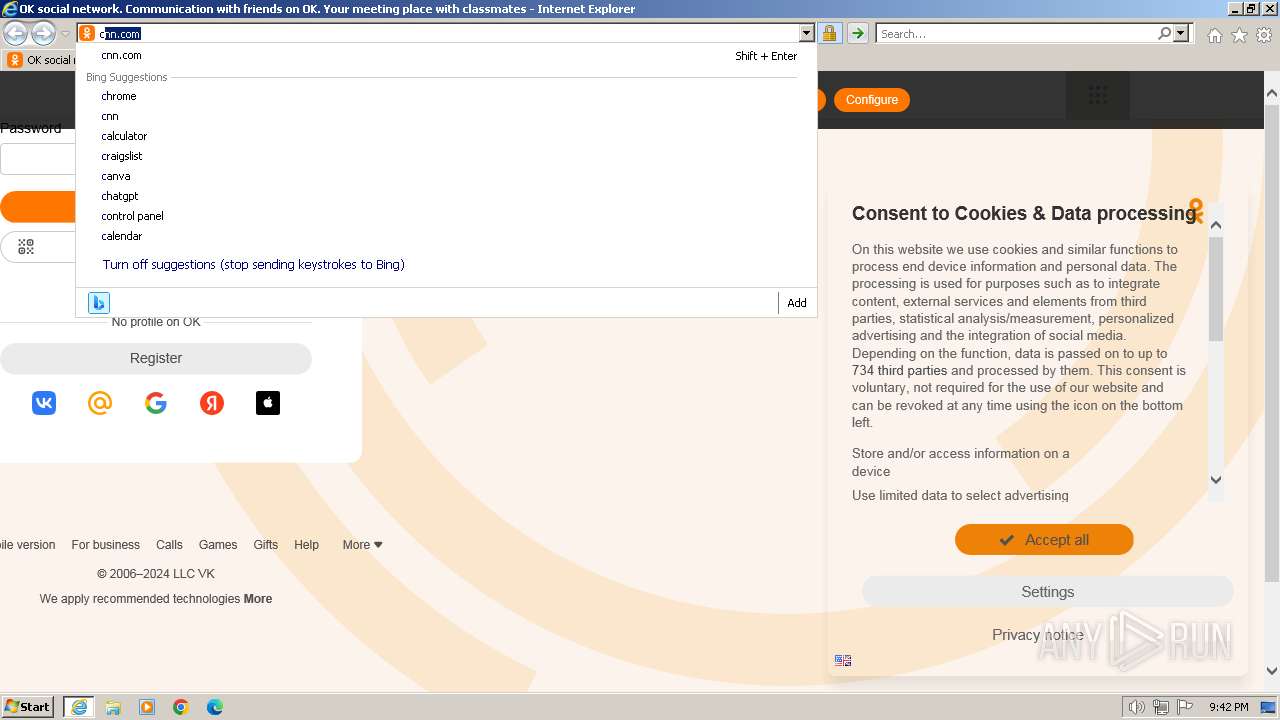Open the search provider dropdown arrow
1280x720 pixels.
(x=1181, y=33)
